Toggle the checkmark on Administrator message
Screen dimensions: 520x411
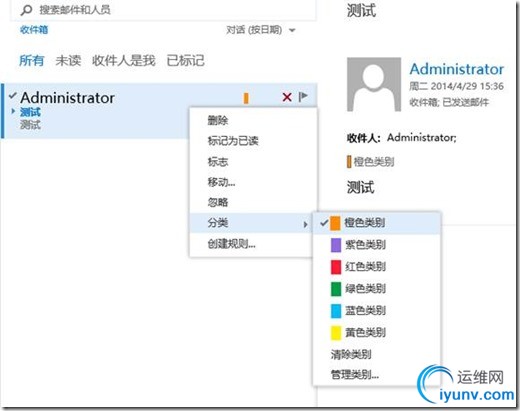tap(13, 96)
